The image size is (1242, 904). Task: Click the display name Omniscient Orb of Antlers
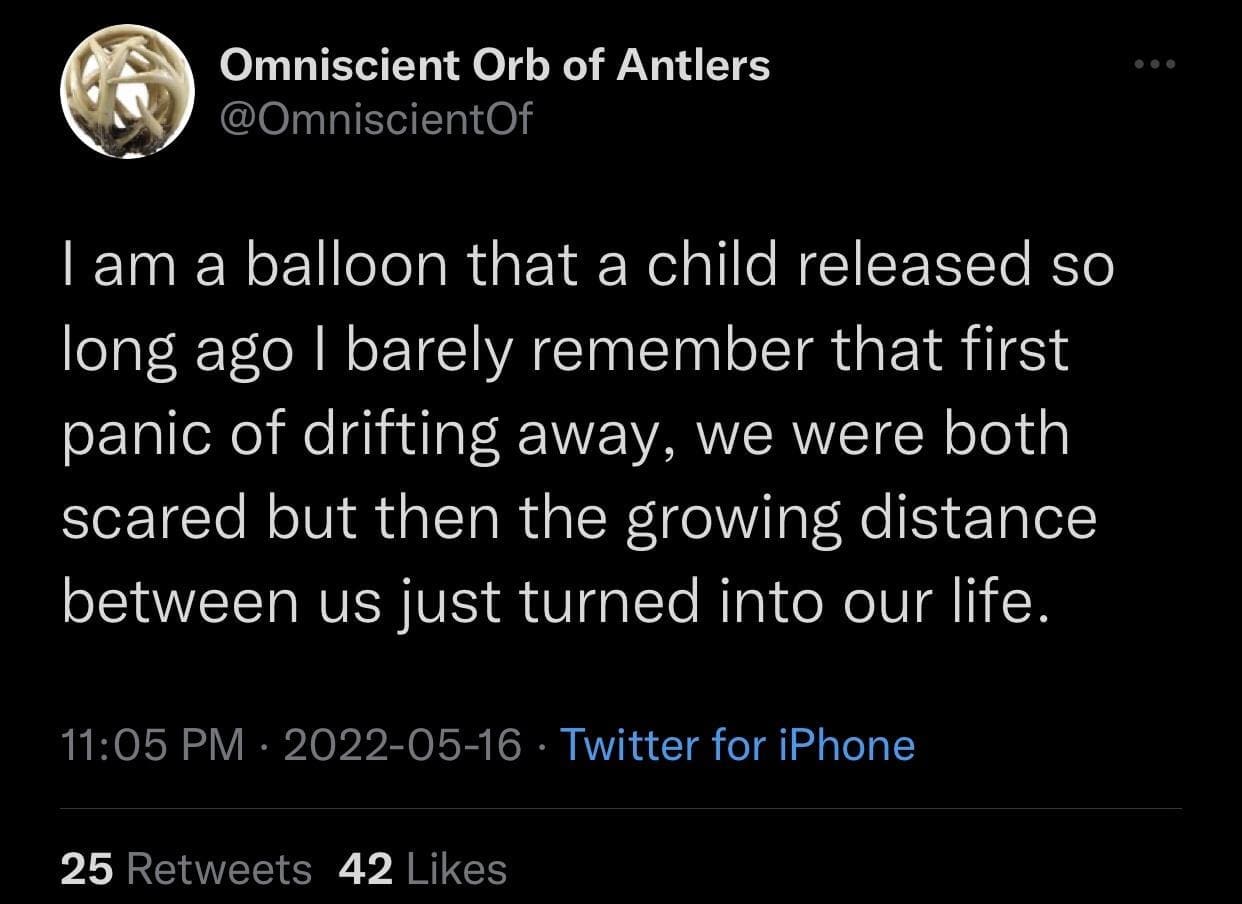pos(495,66)
